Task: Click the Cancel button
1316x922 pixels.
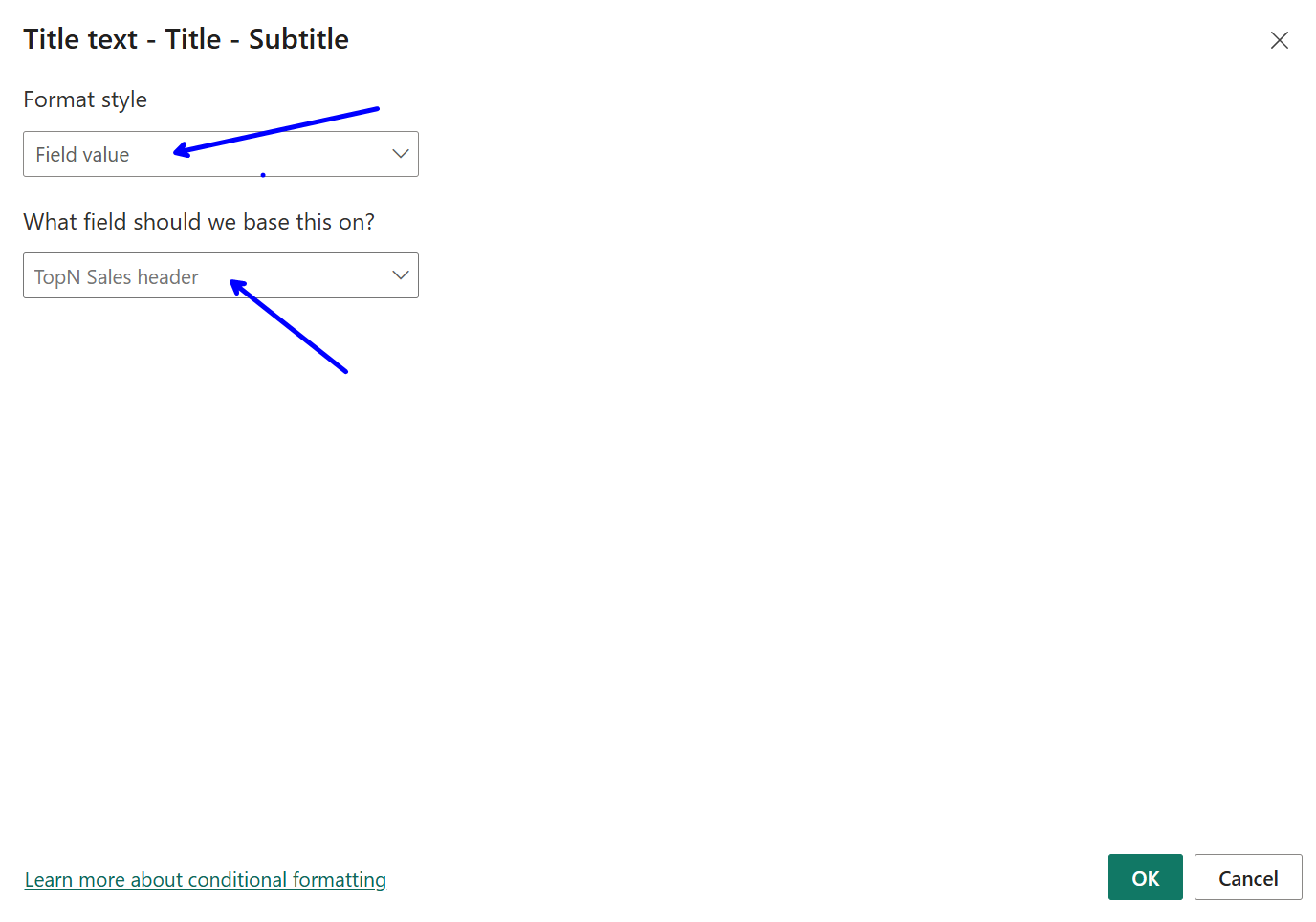Action: [x=1247, y=878]
